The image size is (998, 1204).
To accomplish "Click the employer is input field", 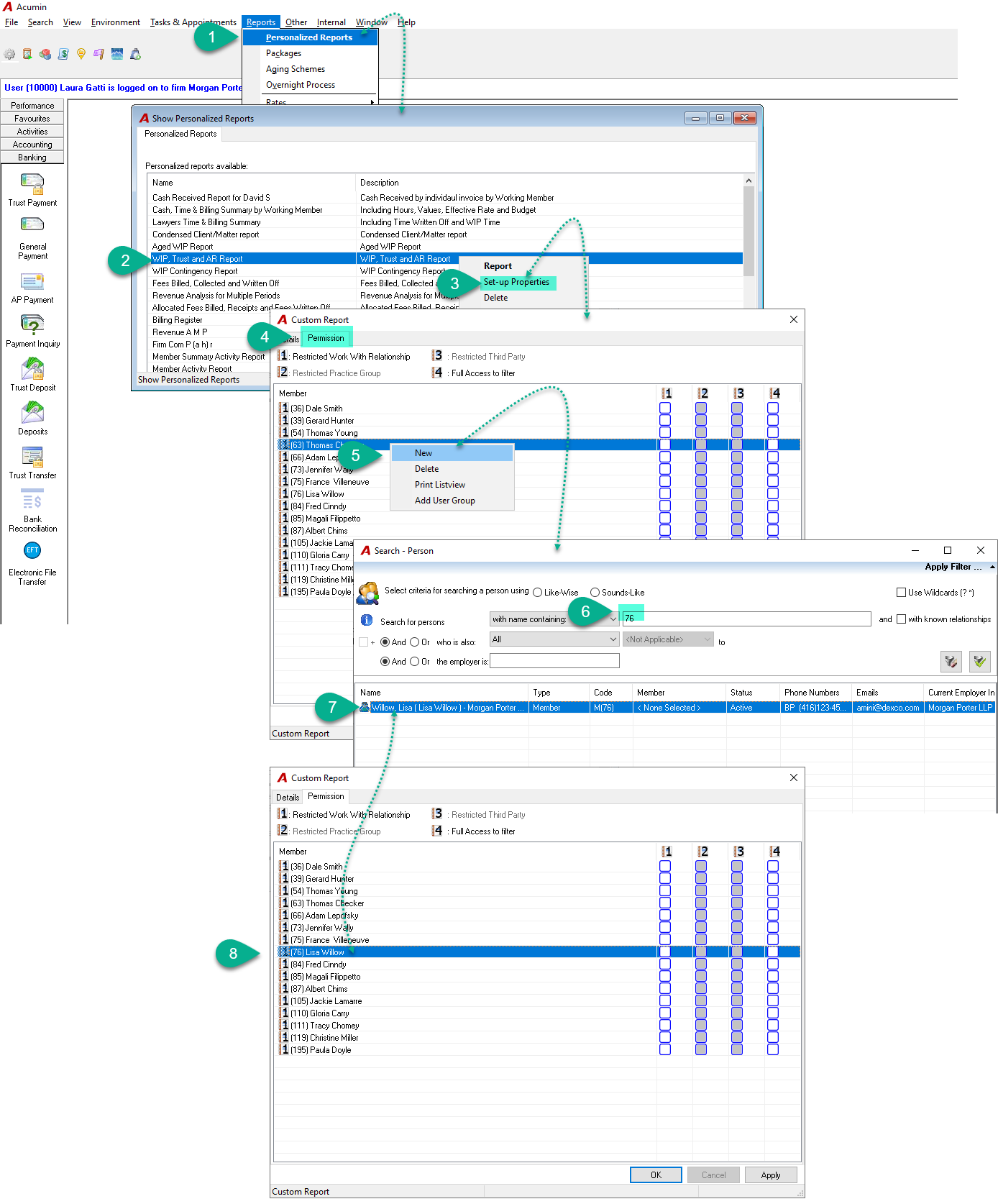I will click(x=554, y=660).
